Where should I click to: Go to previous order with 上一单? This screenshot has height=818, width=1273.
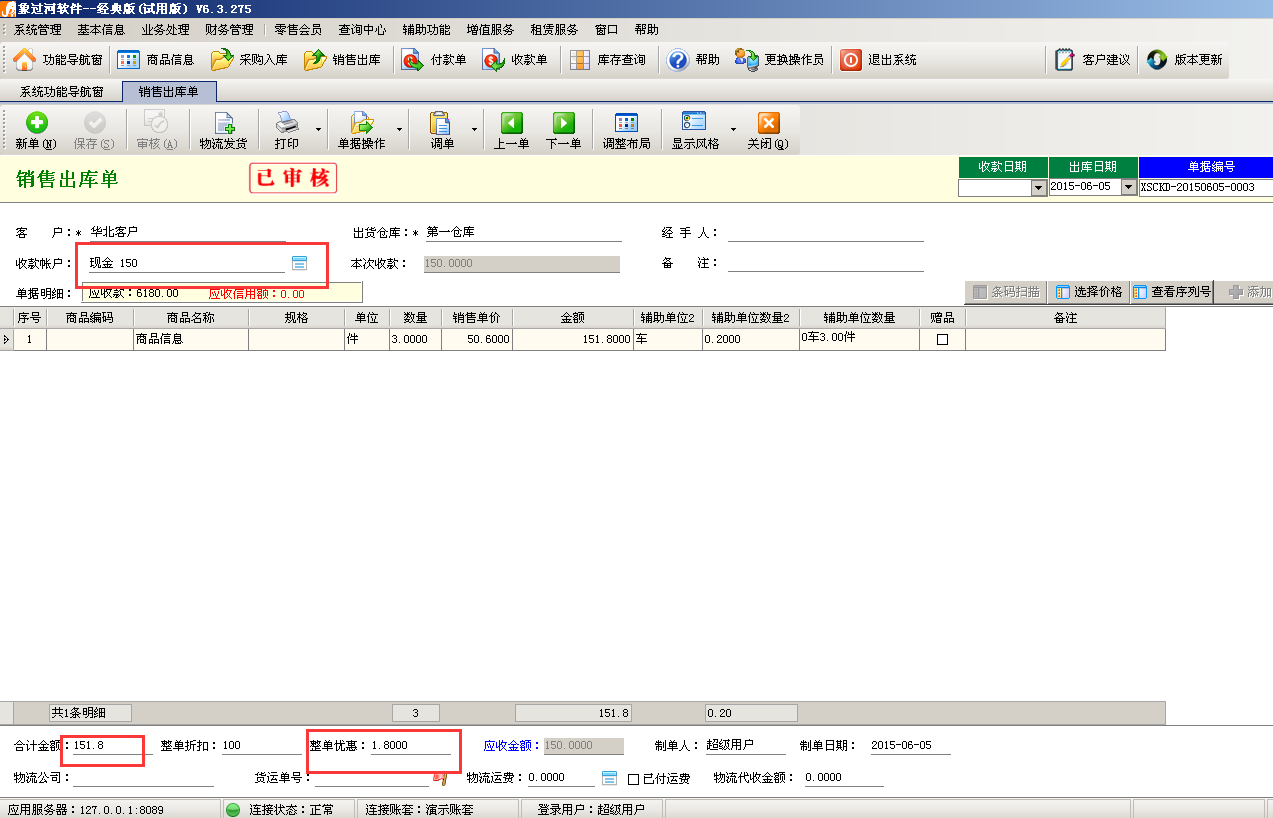point(512,131)
